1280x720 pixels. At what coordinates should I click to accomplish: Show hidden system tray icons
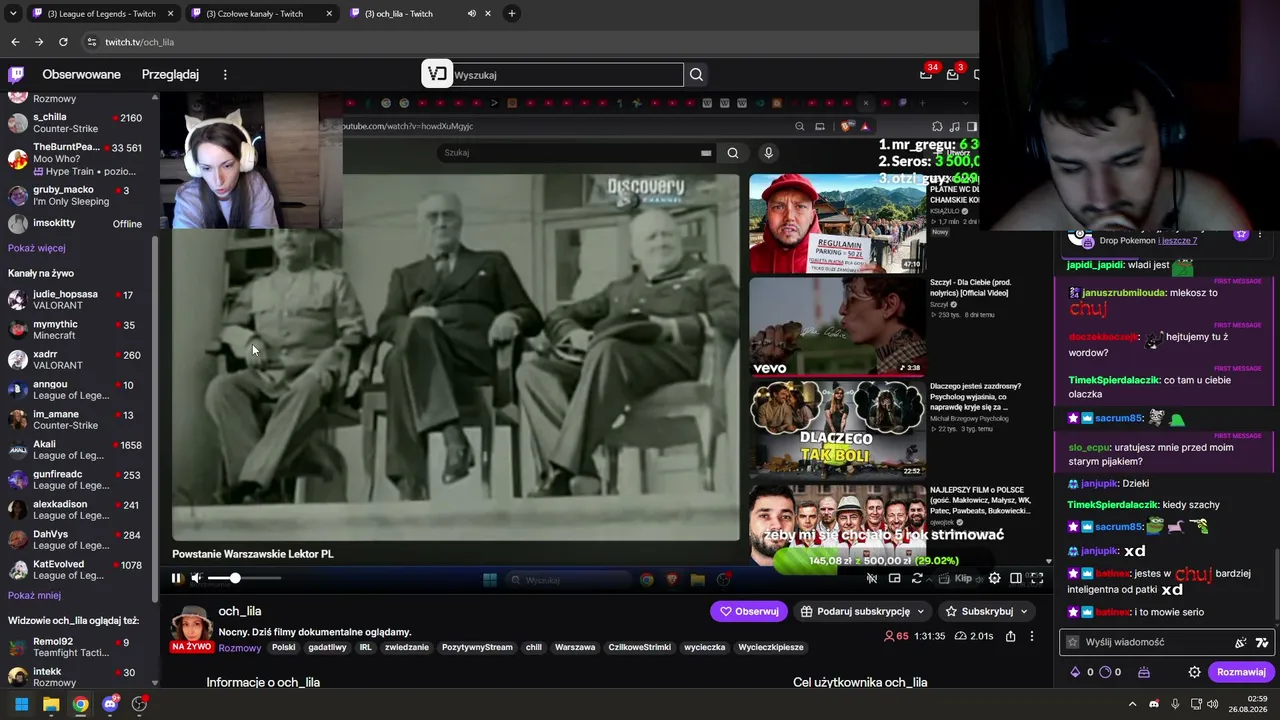point(1133,704)
